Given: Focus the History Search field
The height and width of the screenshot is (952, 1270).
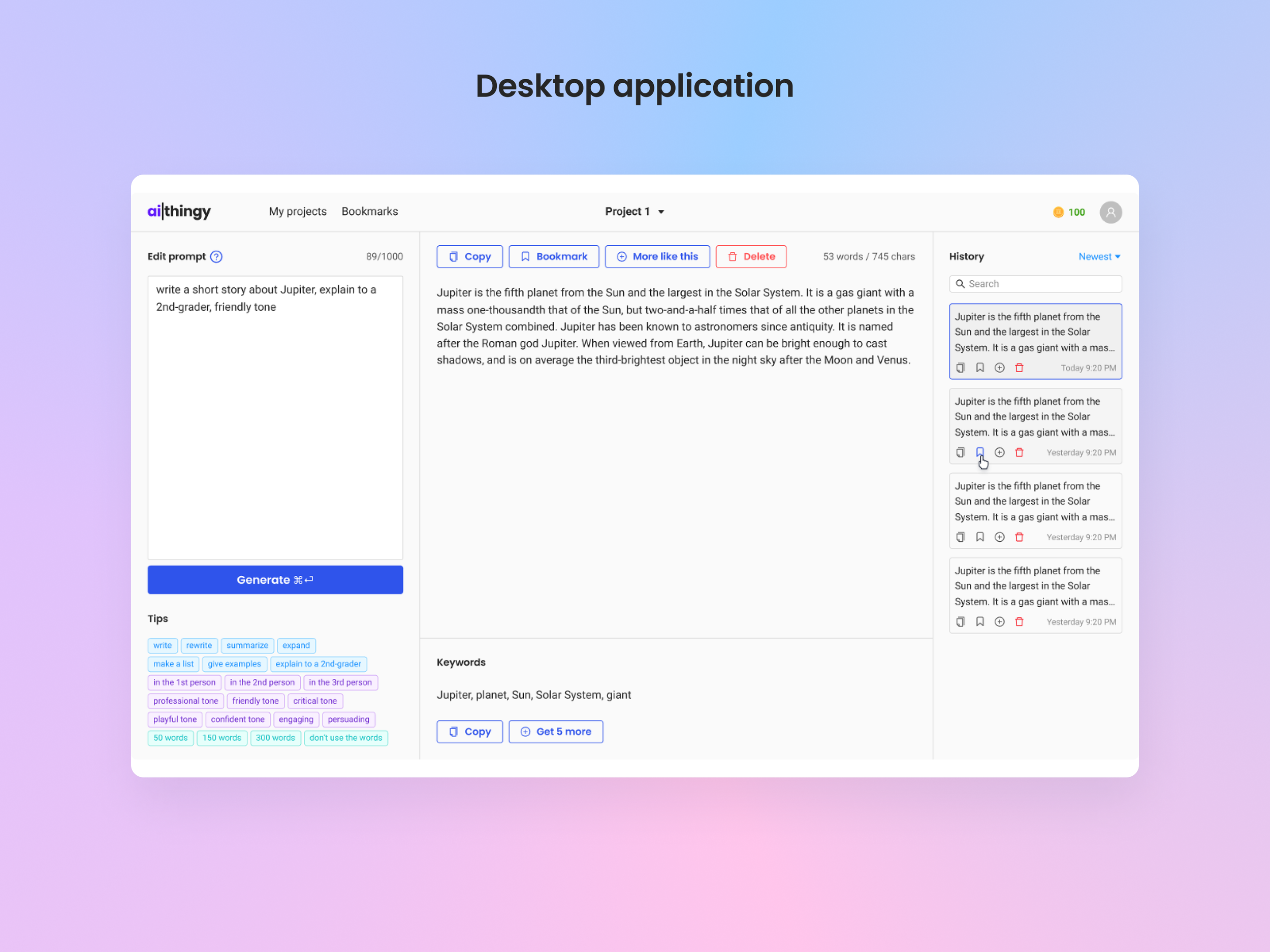Looking at the screenshot, I should [1035, 284].
